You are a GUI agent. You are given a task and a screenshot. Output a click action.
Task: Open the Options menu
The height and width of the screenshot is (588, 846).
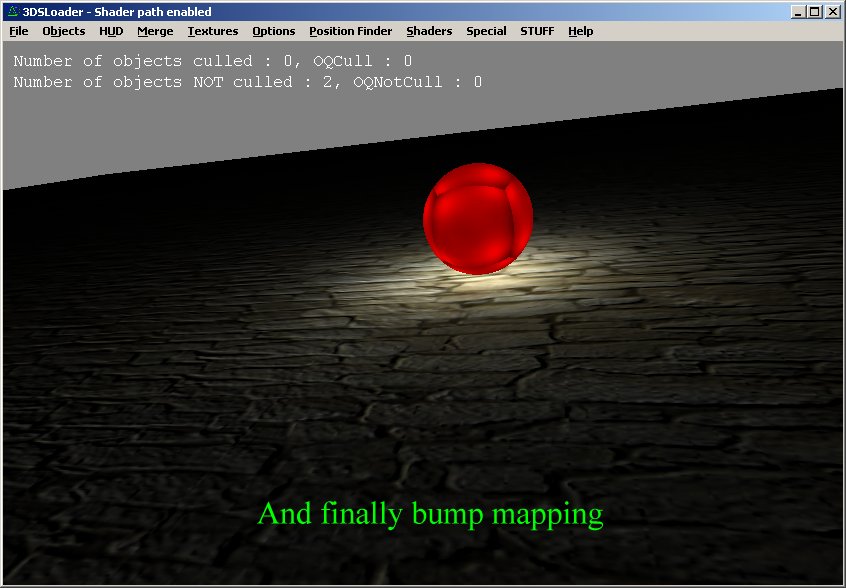(274, 31)
